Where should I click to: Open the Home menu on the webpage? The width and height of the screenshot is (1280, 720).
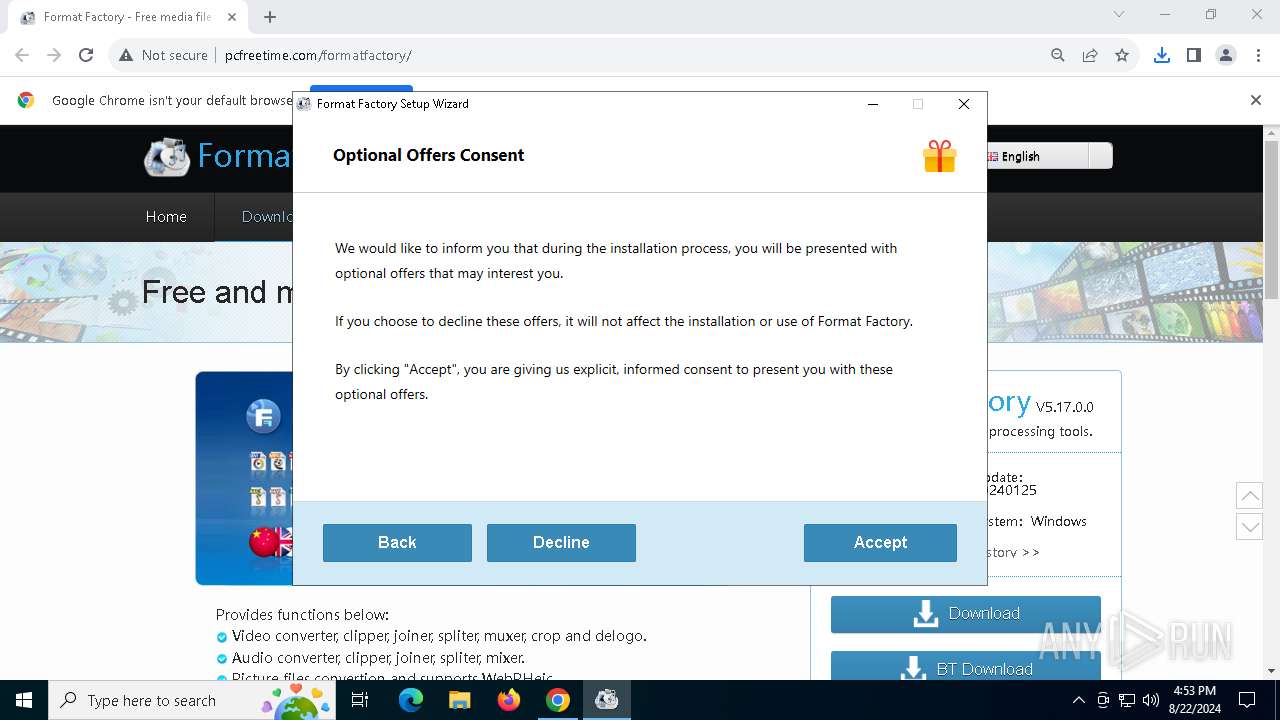[166, 217]
